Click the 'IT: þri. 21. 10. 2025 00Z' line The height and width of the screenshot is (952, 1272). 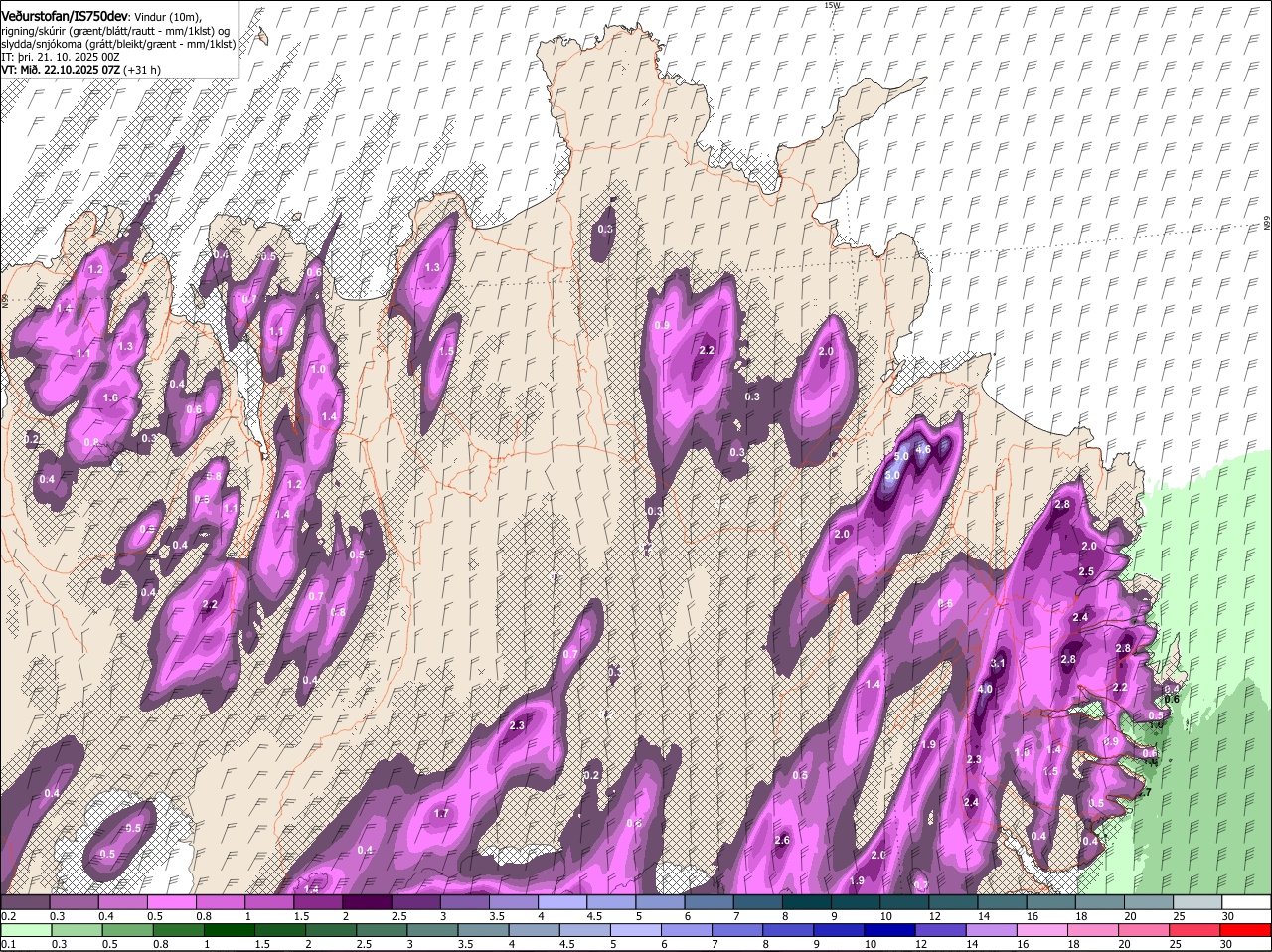click(61, 57)
